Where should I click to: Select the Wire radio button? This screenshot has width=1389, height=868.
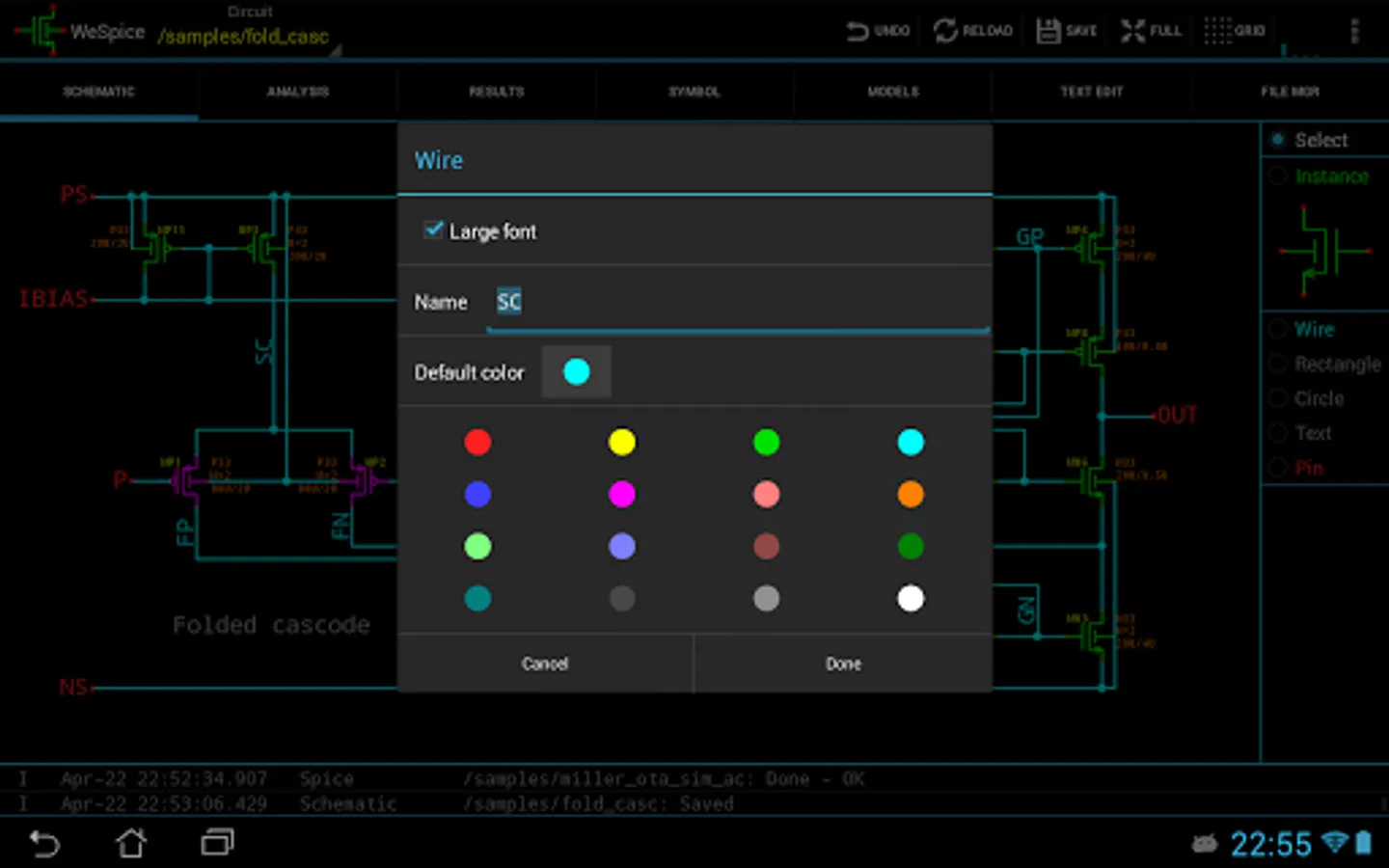1278,329
